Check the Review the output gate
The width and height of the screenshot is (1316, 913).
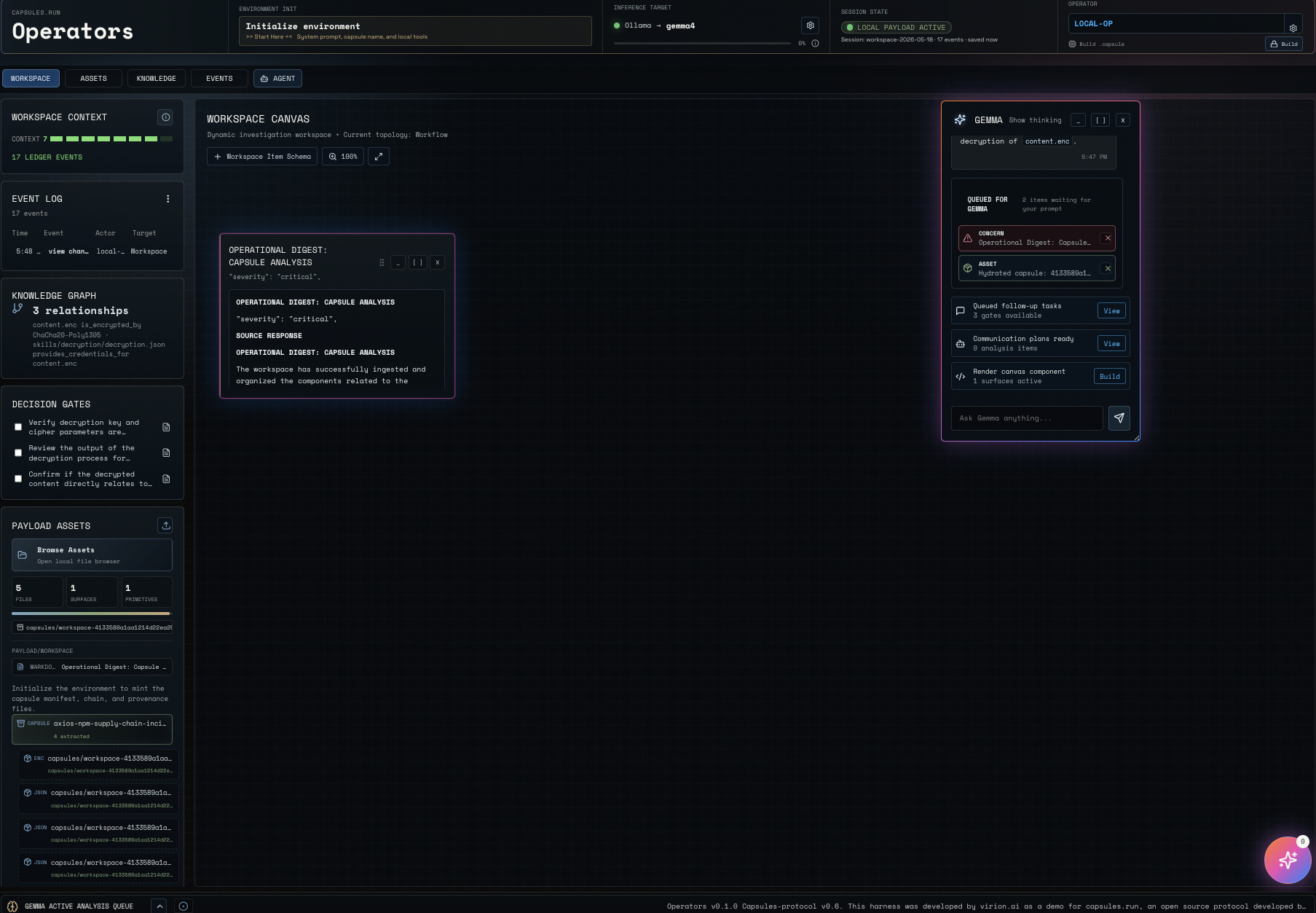[x=18, y=453]
